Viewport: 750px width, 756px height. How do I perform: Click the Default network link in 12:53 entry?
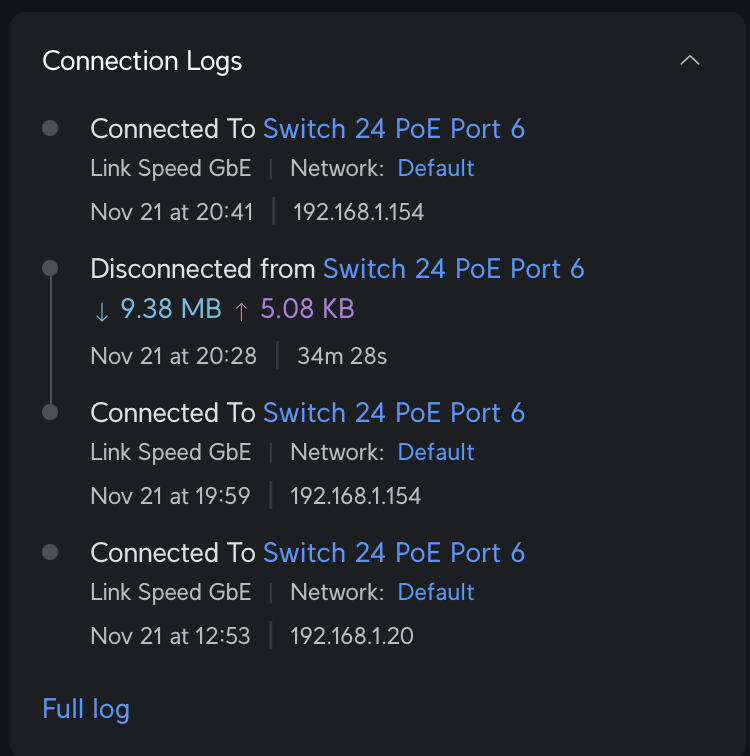[x=435, y=592]
